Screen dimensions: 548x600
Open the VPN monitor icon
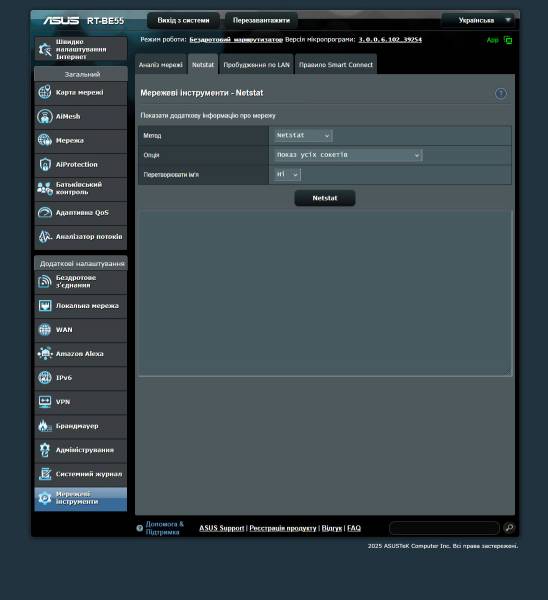coord(45,402)
